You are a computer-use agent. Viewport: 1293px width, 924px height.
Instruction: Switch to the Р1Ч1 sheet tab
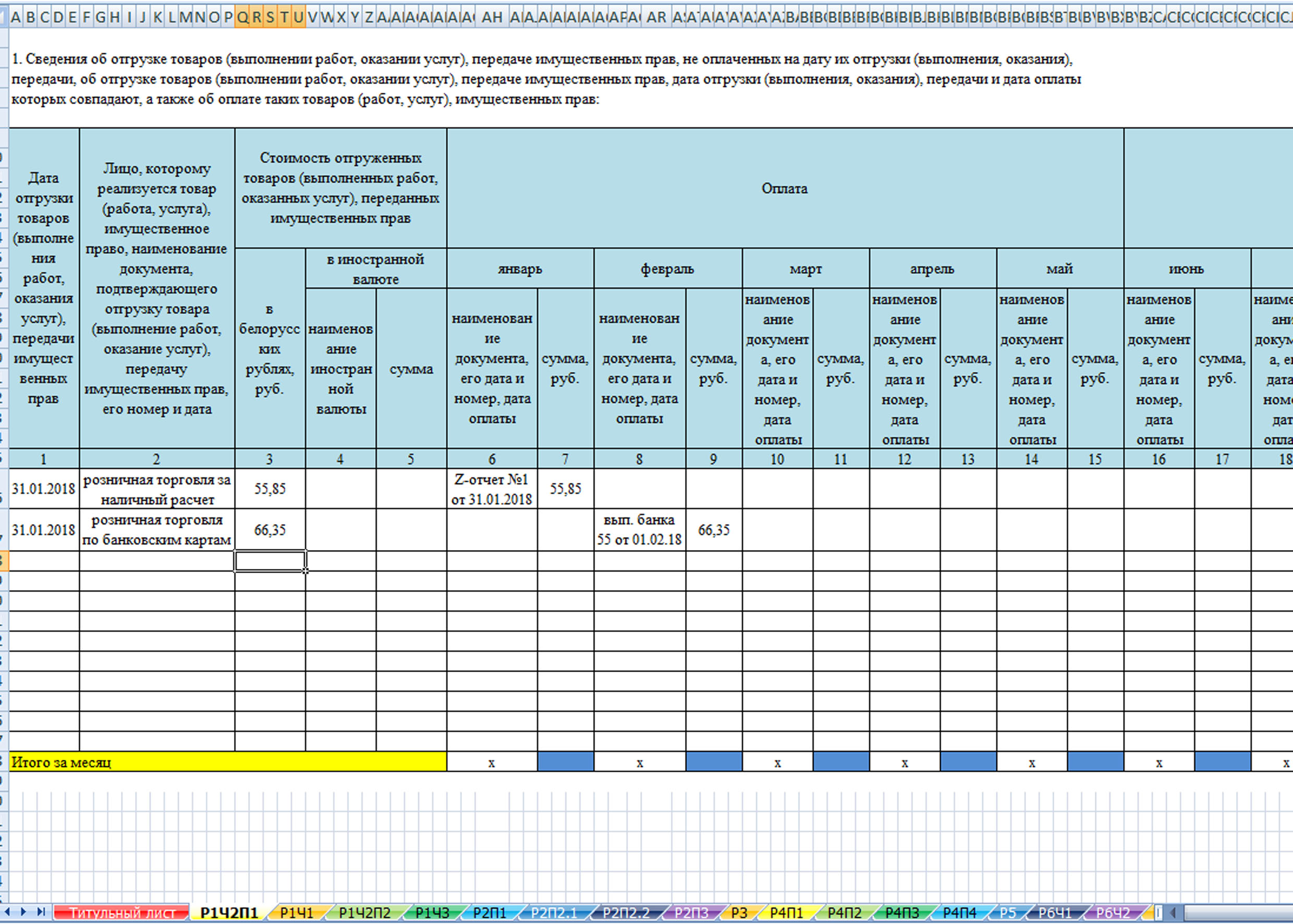pyautogui.click(x=296, y=913)
